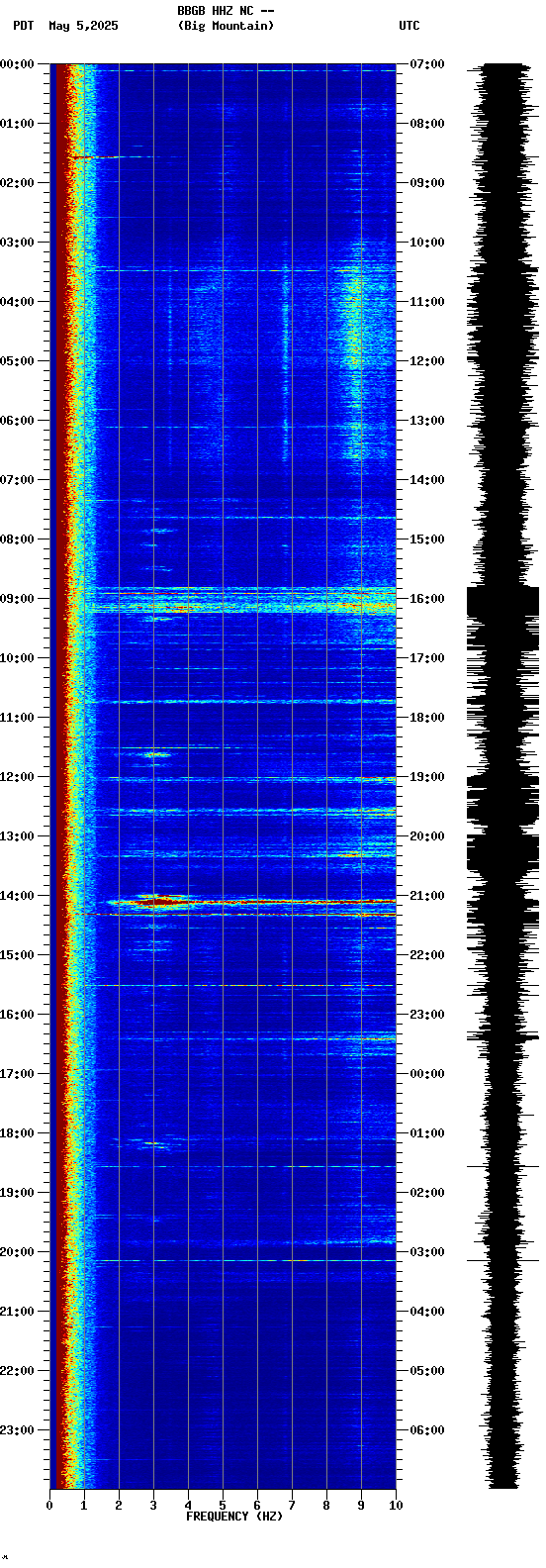Click the 09:00 PDT time label
The width and height of the screenshot is (546, 1568).
point(18,599)
